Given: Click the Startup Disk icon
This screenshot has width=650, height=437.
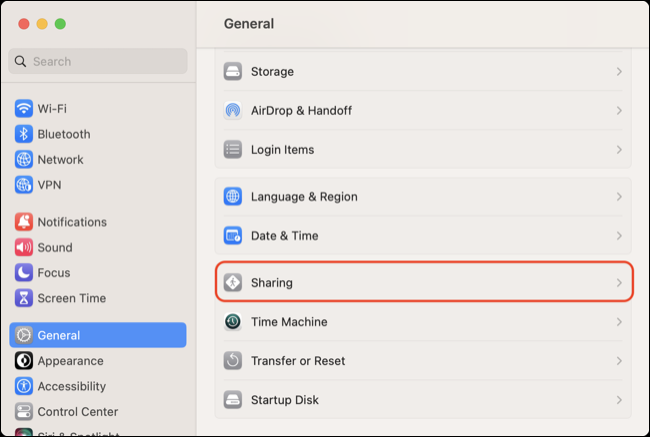Looking at the screenshot, I should click(x=233, y=400).
